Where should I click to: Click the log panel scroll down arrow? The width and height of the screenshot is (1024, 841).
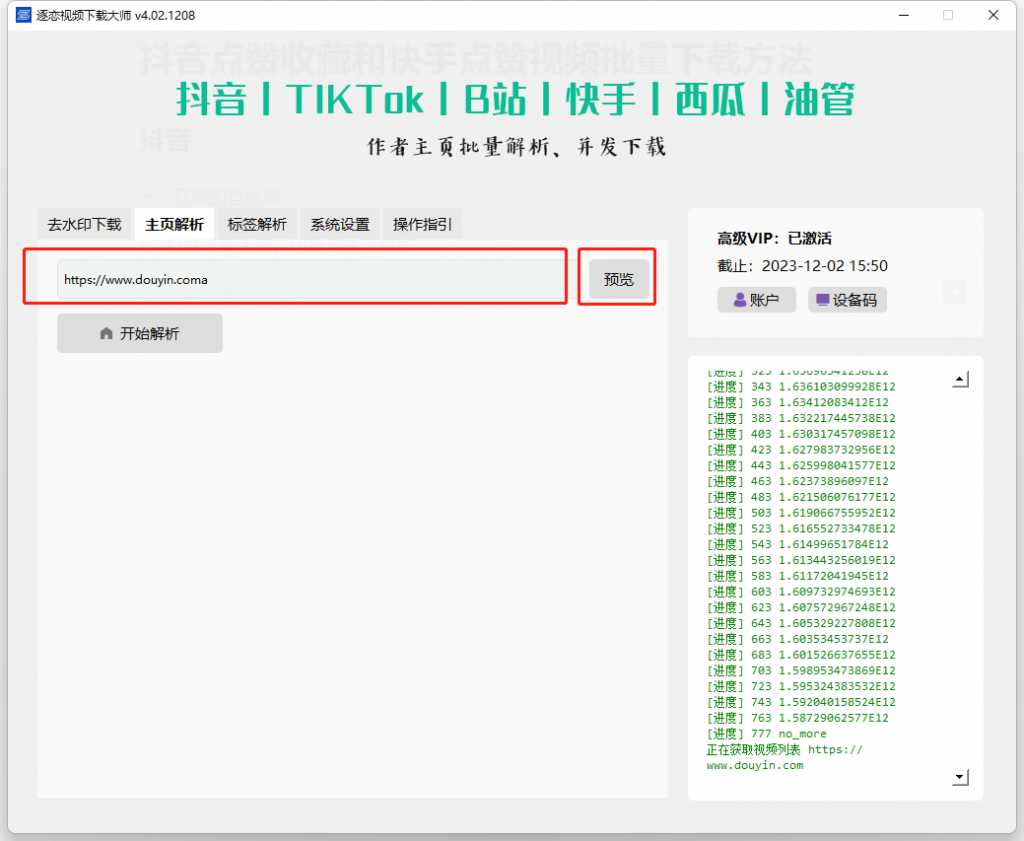[x=960, y=777]
